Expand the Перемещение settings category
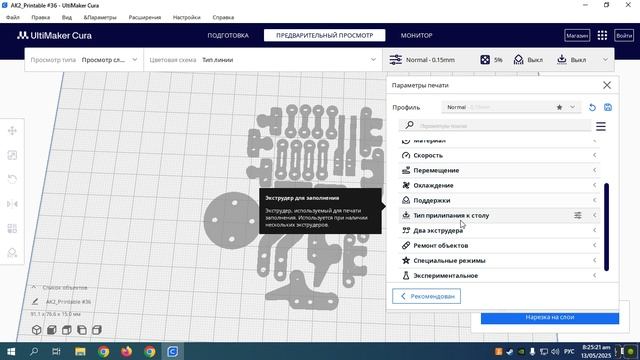Viewport: 640px width, 360px height. click(x=498, y=170)
